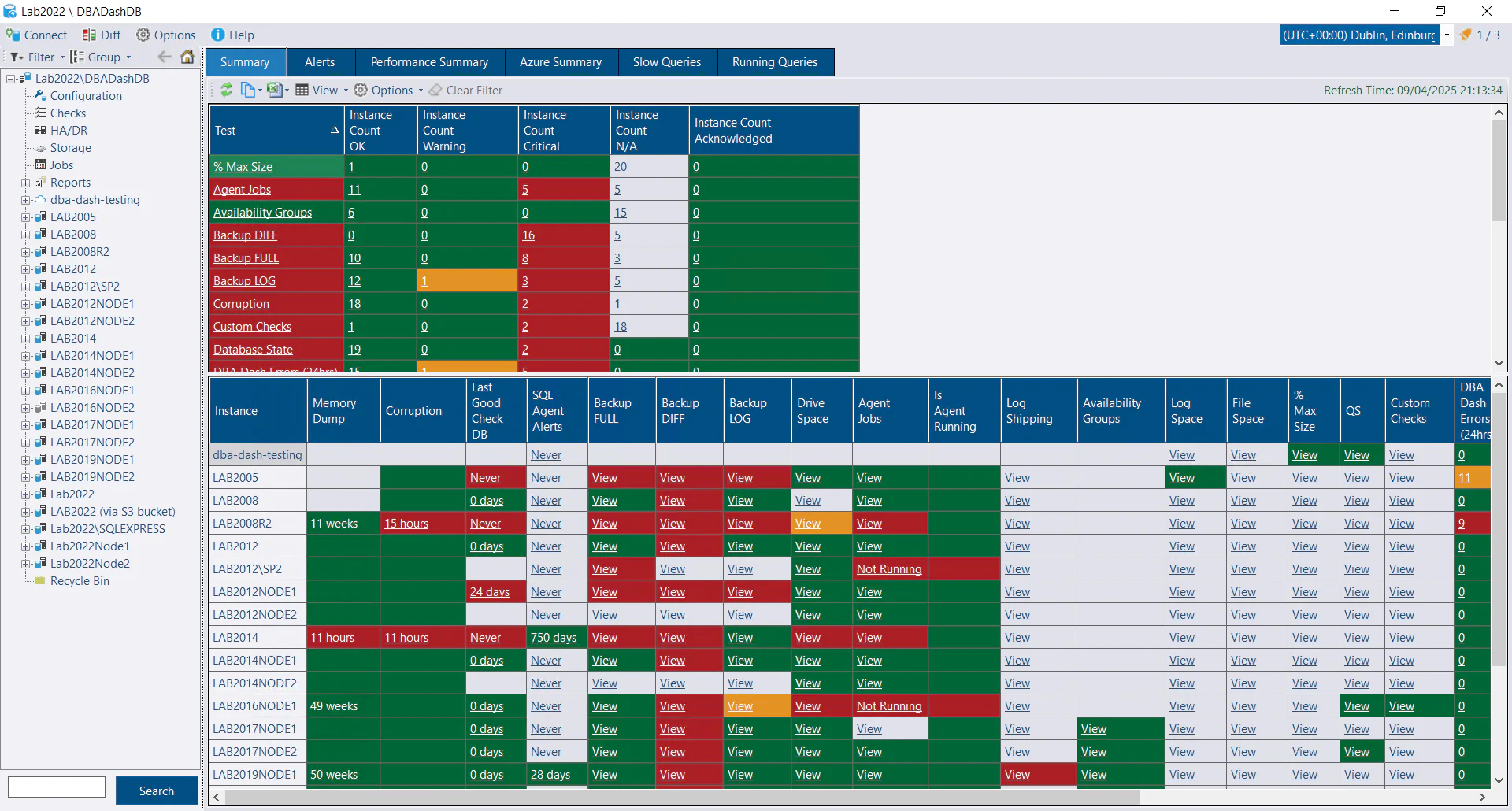Collapse the Lab2022\DBADashDB root node
The width and height of the screenshot is (1512, 811).
tap(10, 78)
